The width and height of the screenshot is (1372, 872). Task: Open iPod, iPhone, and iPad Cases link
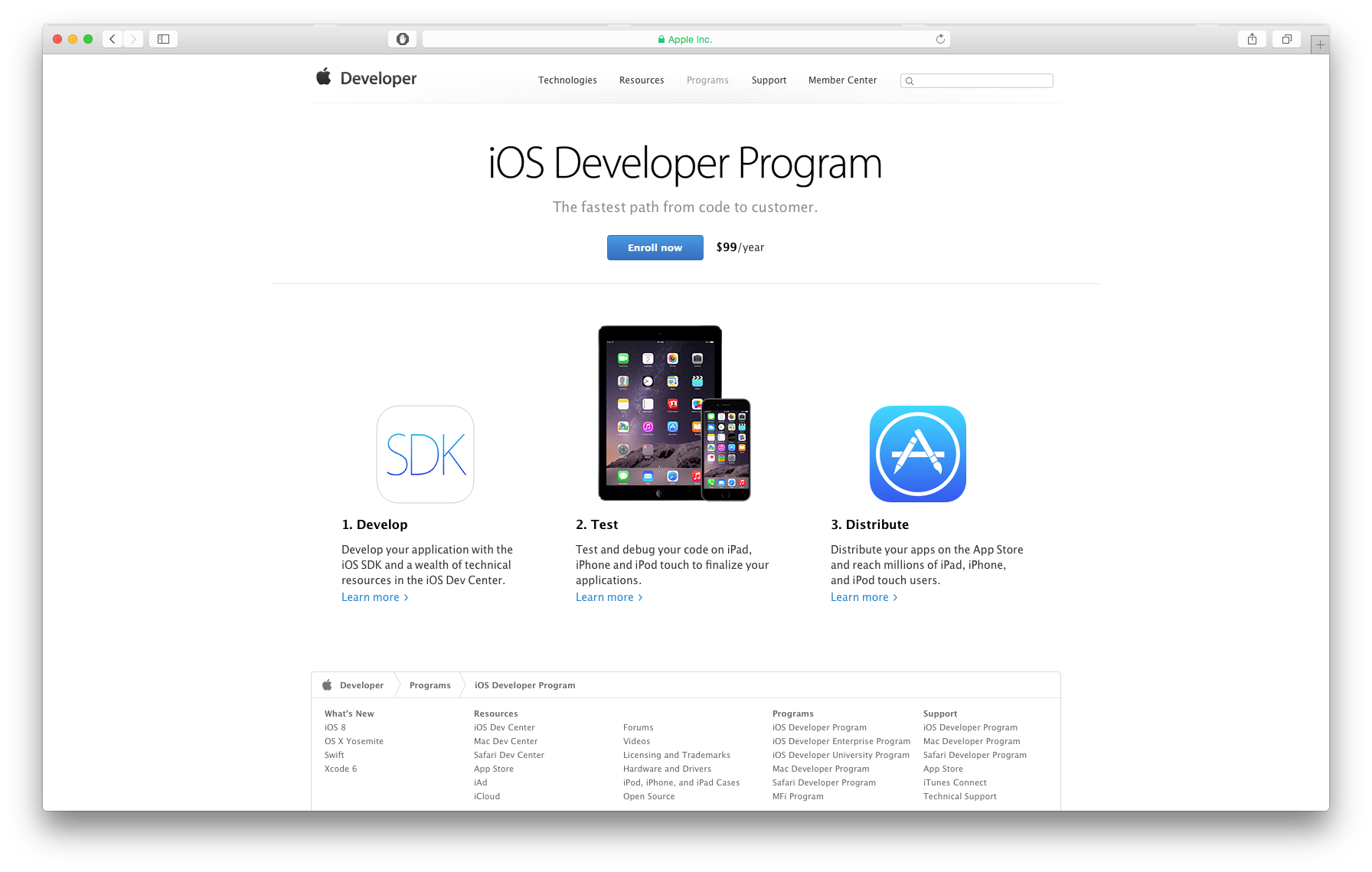tap(681, 782)
